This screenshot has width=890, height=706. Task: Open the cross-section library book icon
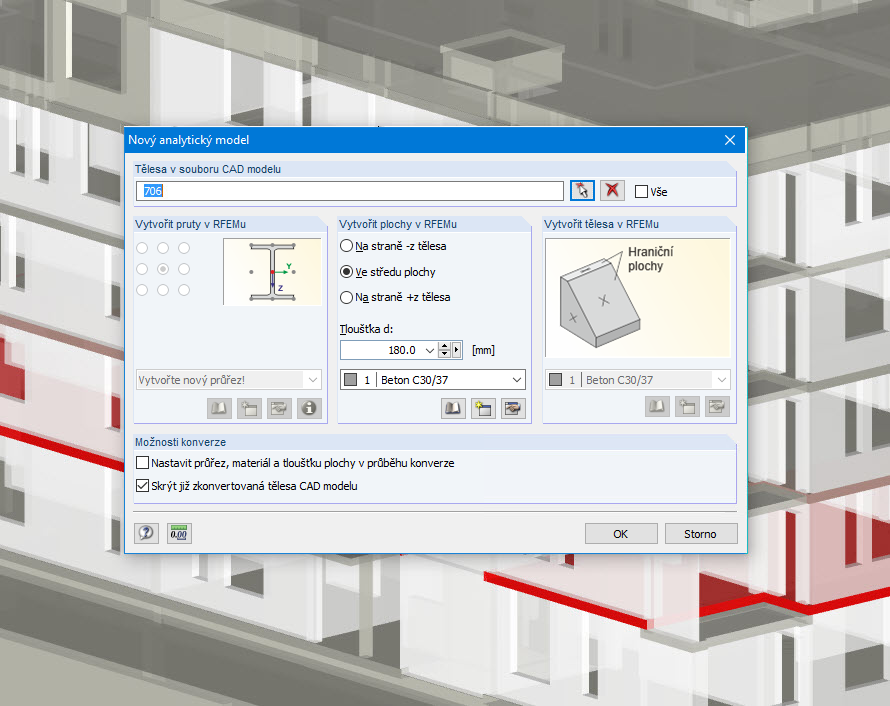[219, 408]
